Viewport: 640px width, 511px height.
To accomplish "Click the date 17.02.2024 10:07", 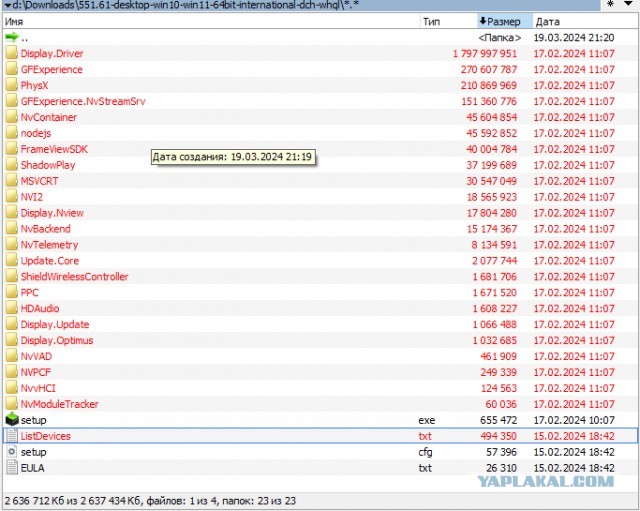I will coord(573,420).
